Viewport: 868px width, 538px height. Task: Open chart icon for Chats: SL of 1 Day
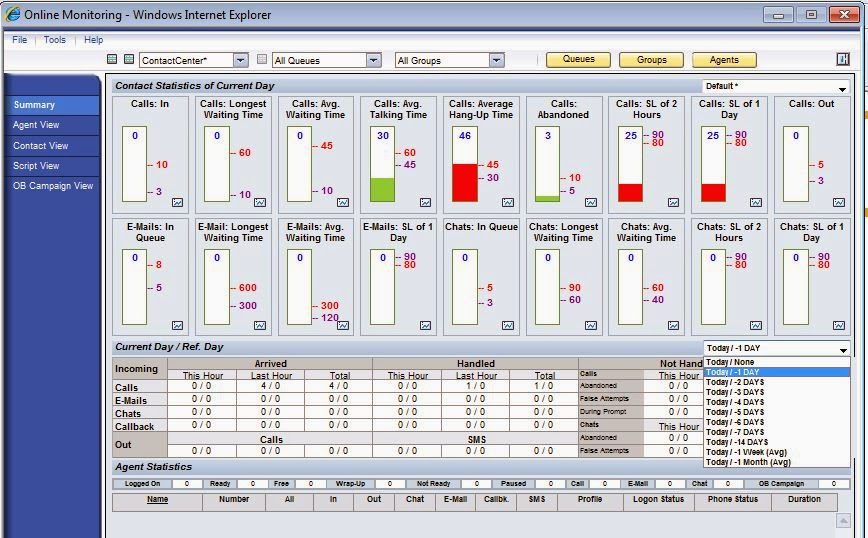pyautogui.click(x=839, y=325)
